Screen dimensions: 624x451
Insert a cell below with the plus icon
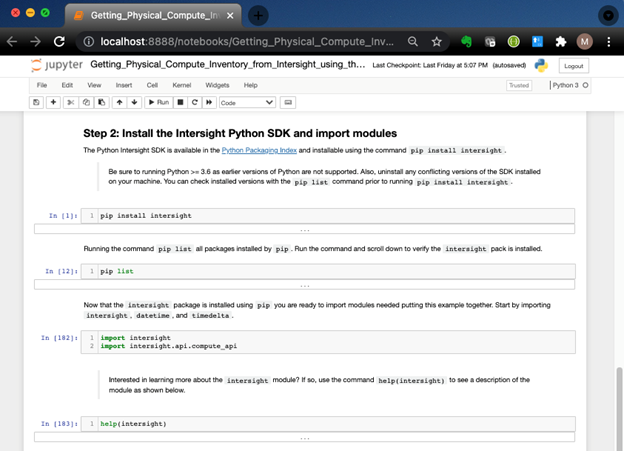pyautogui.click(x=53, y=102)
